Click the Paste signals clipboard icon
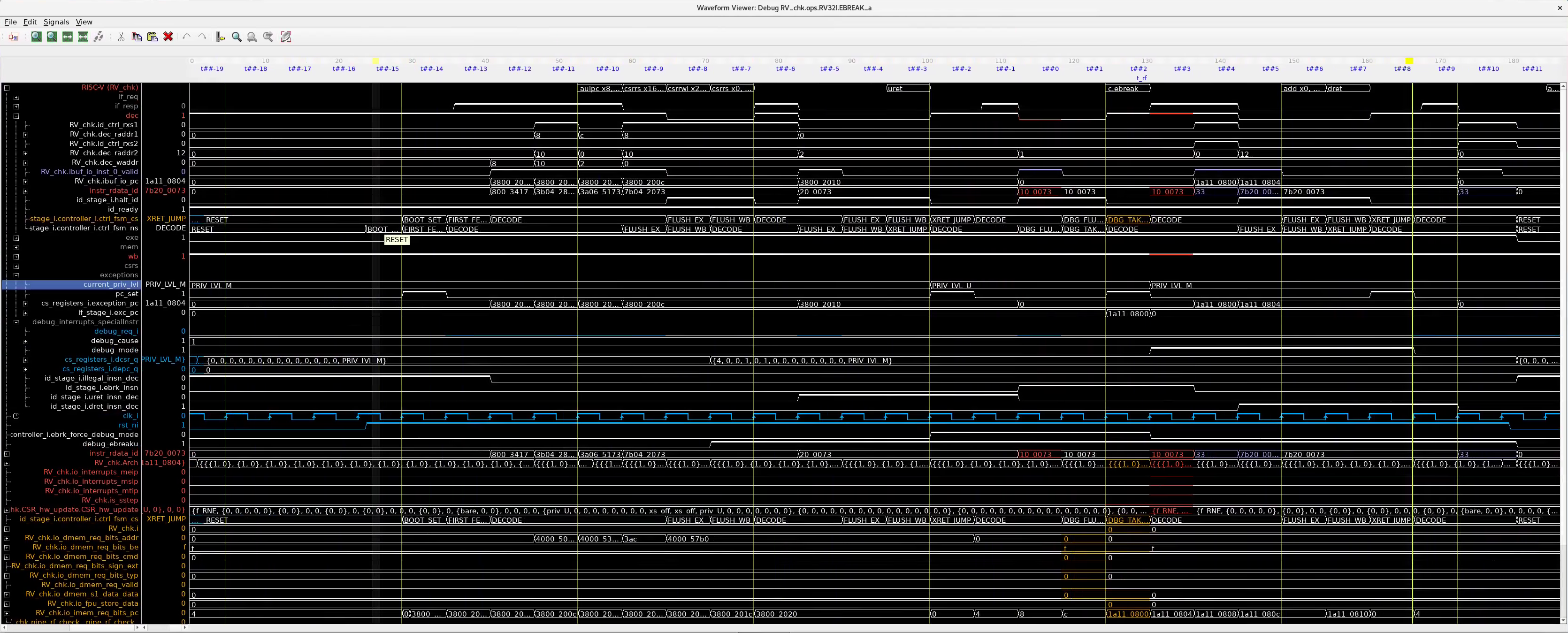The height and width of the screenshot is (633, 1568). 153,37
